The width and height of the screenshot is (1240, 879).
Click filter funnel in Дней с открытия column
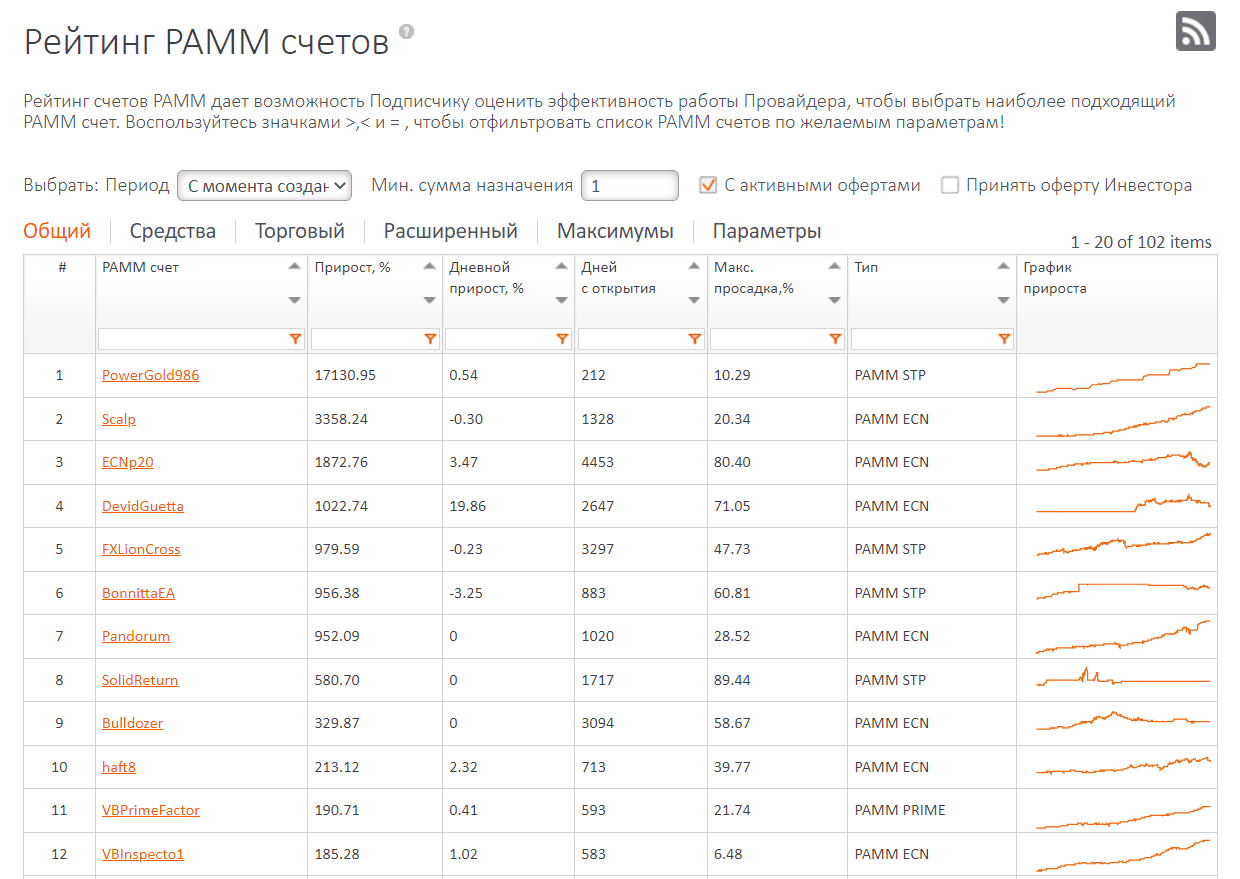click(x=695, y=339)
